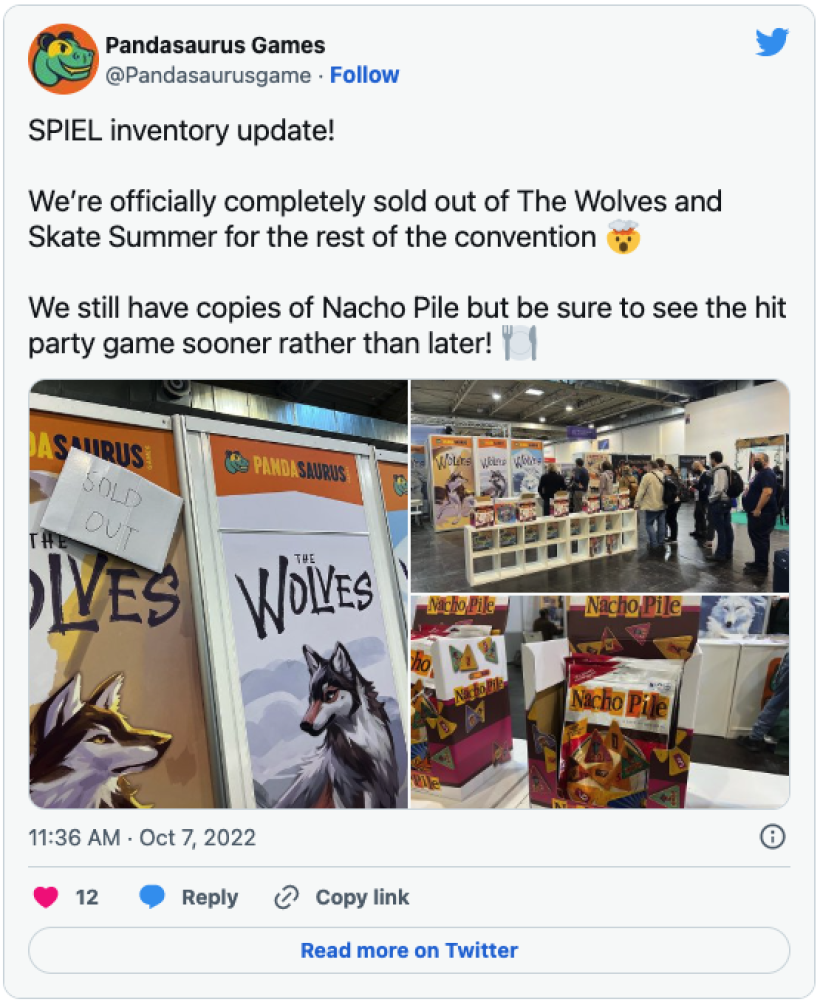Open the convention booth crowd photo
820x1005 pixels.
(x=600, y=486)
